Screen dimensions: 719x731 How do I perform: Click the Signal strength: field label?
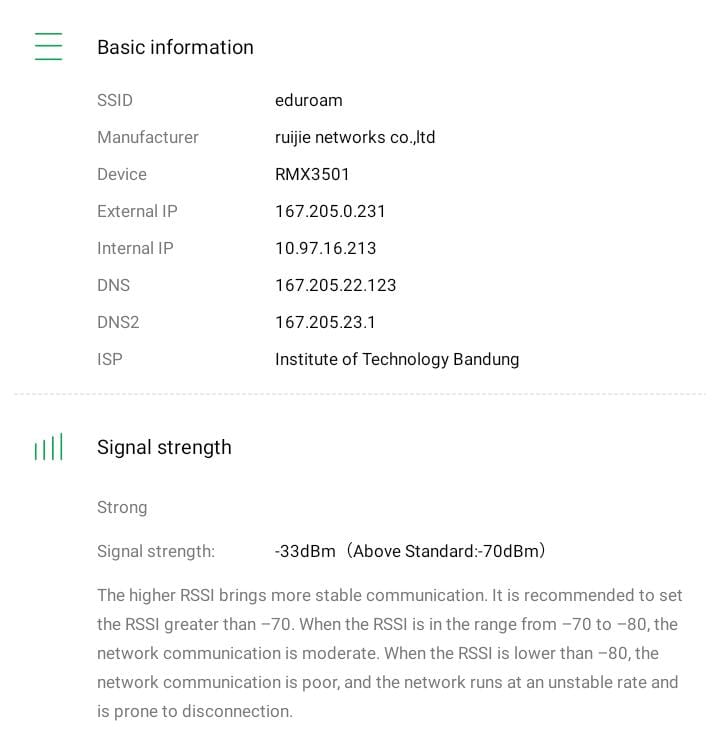click(156, 551)
